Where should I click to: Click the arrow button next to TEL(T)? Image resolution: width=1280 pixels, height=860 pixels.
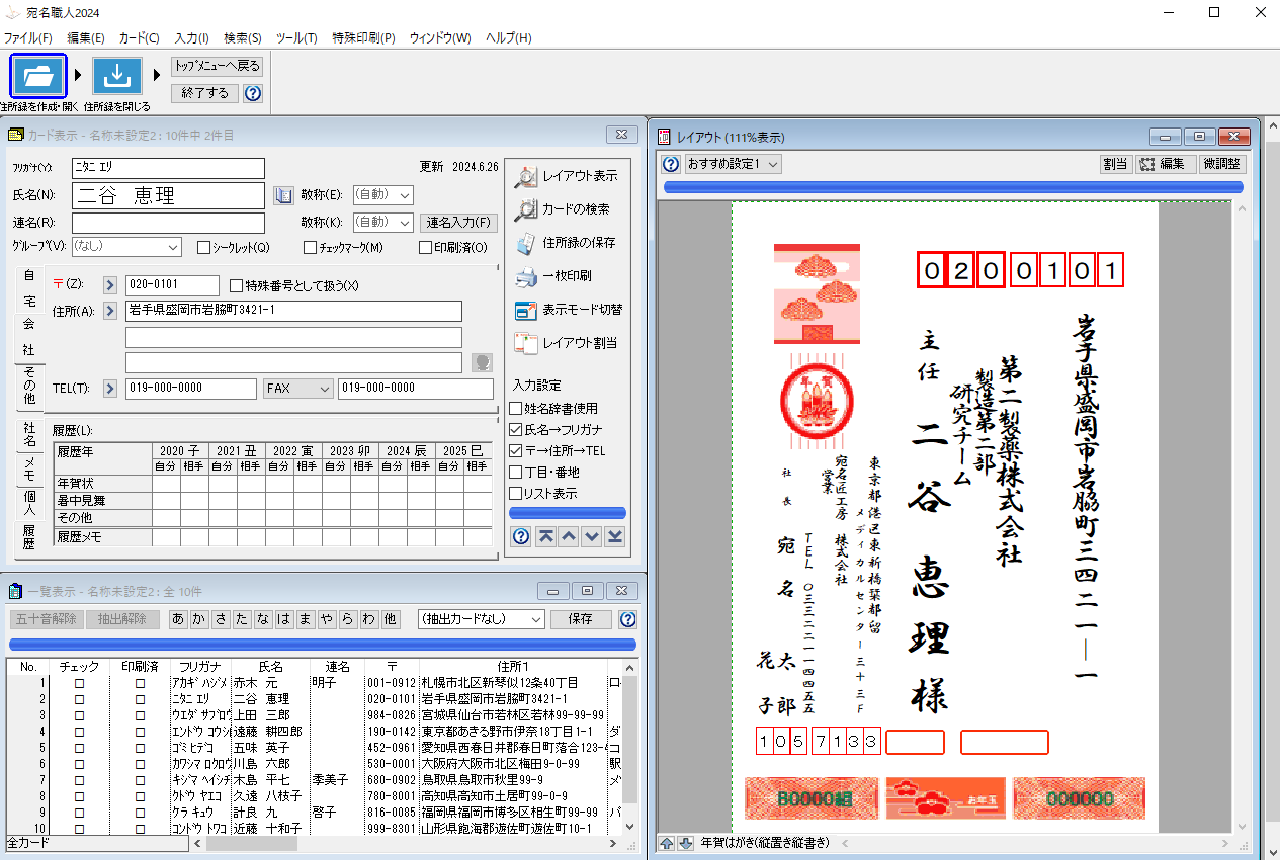110,388
